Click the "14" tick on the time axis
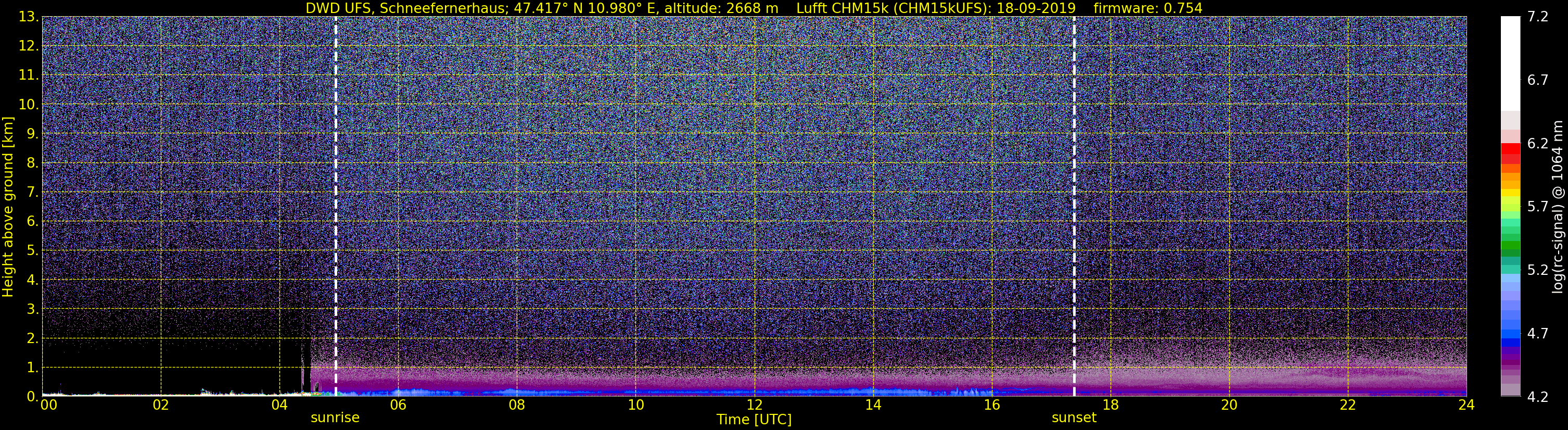This screenshot has height=430, width=1568. (873, 405)
